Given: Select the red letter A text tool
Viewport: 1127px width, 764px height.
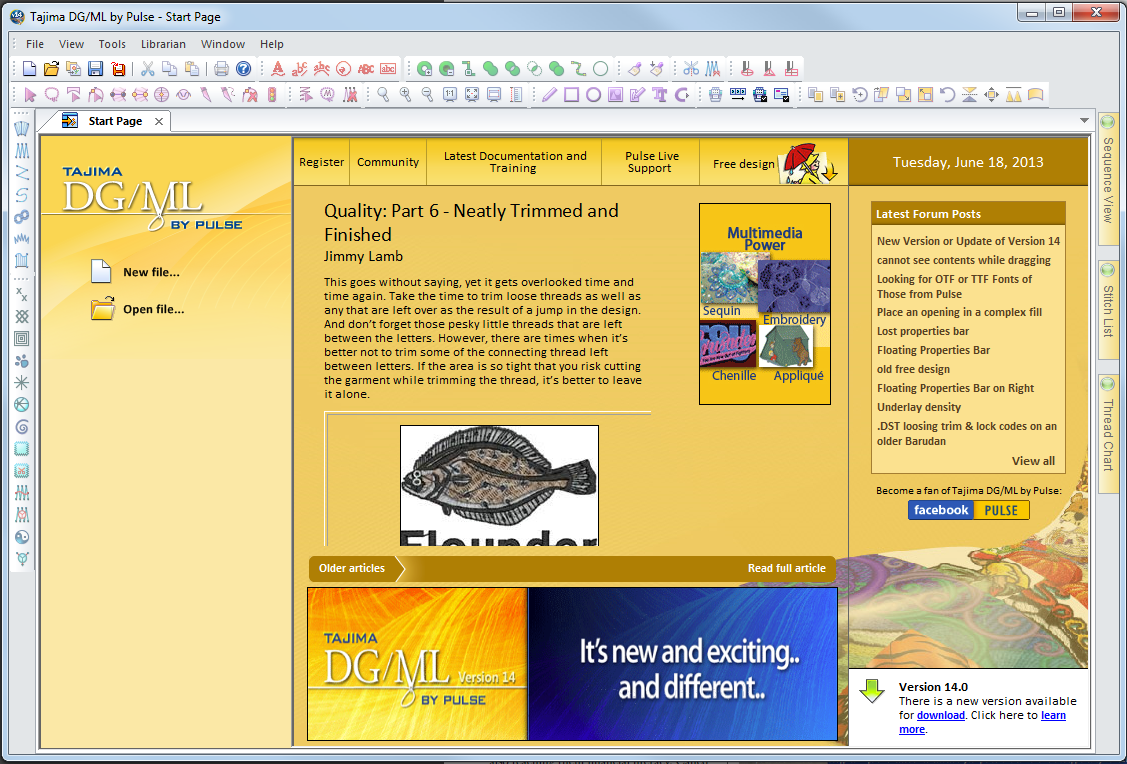Looking at the screenshot, I should coord(278,69).
